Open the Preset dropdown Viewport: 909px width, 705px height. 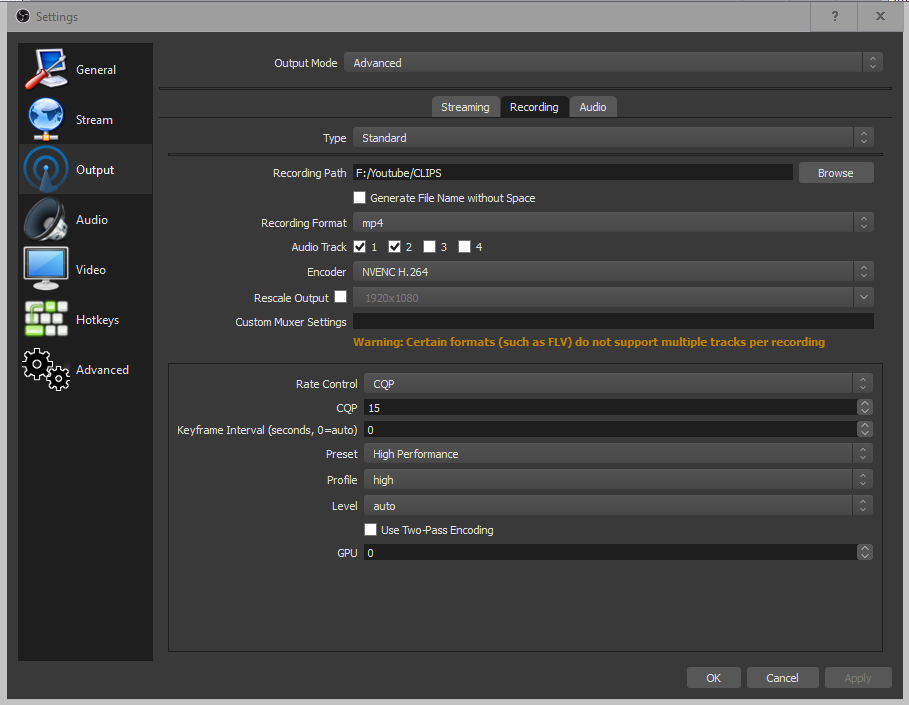[618, 454]
